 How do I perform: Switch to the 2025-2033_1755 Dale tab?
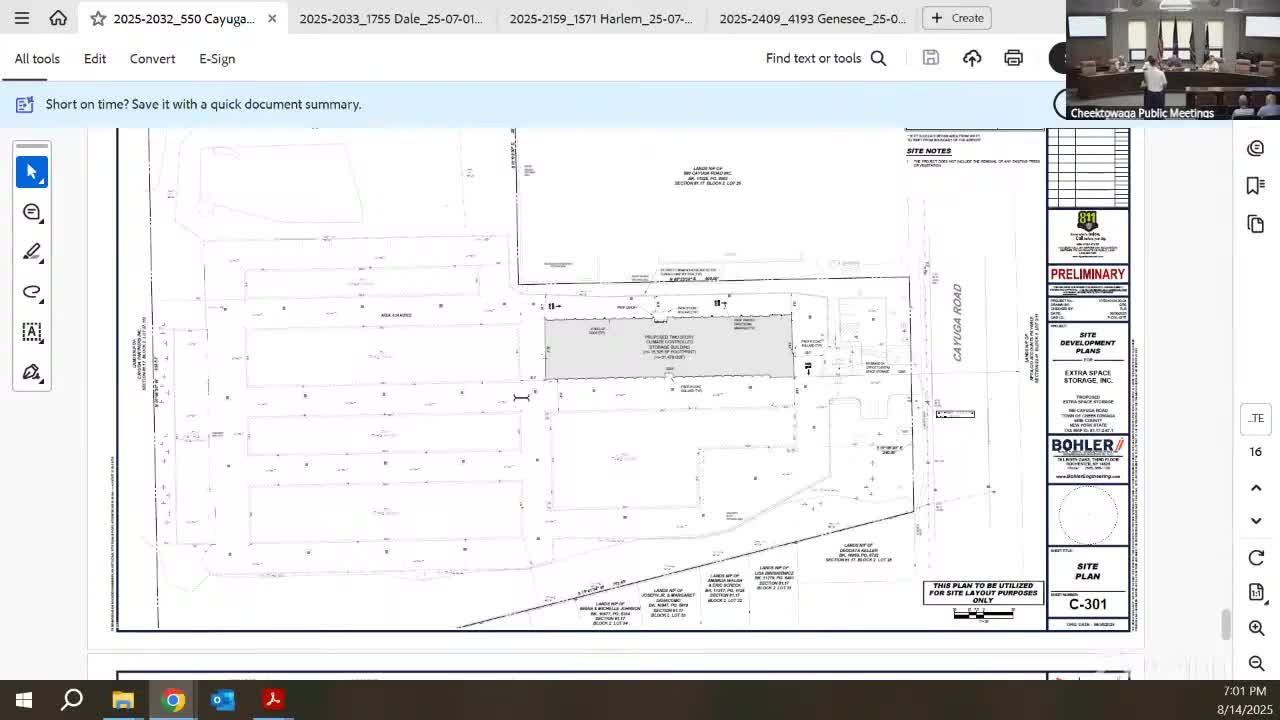pyautogui.click(x=391, y=18)
